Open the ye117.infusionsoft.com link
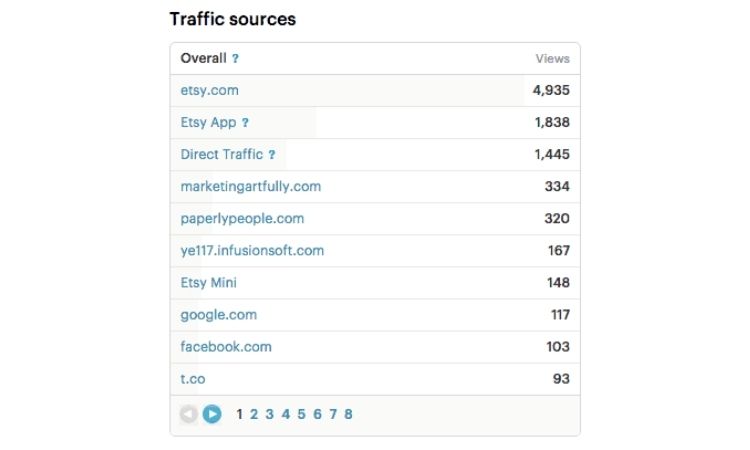This screenshot has height=450, width=750. click(252, 251)
